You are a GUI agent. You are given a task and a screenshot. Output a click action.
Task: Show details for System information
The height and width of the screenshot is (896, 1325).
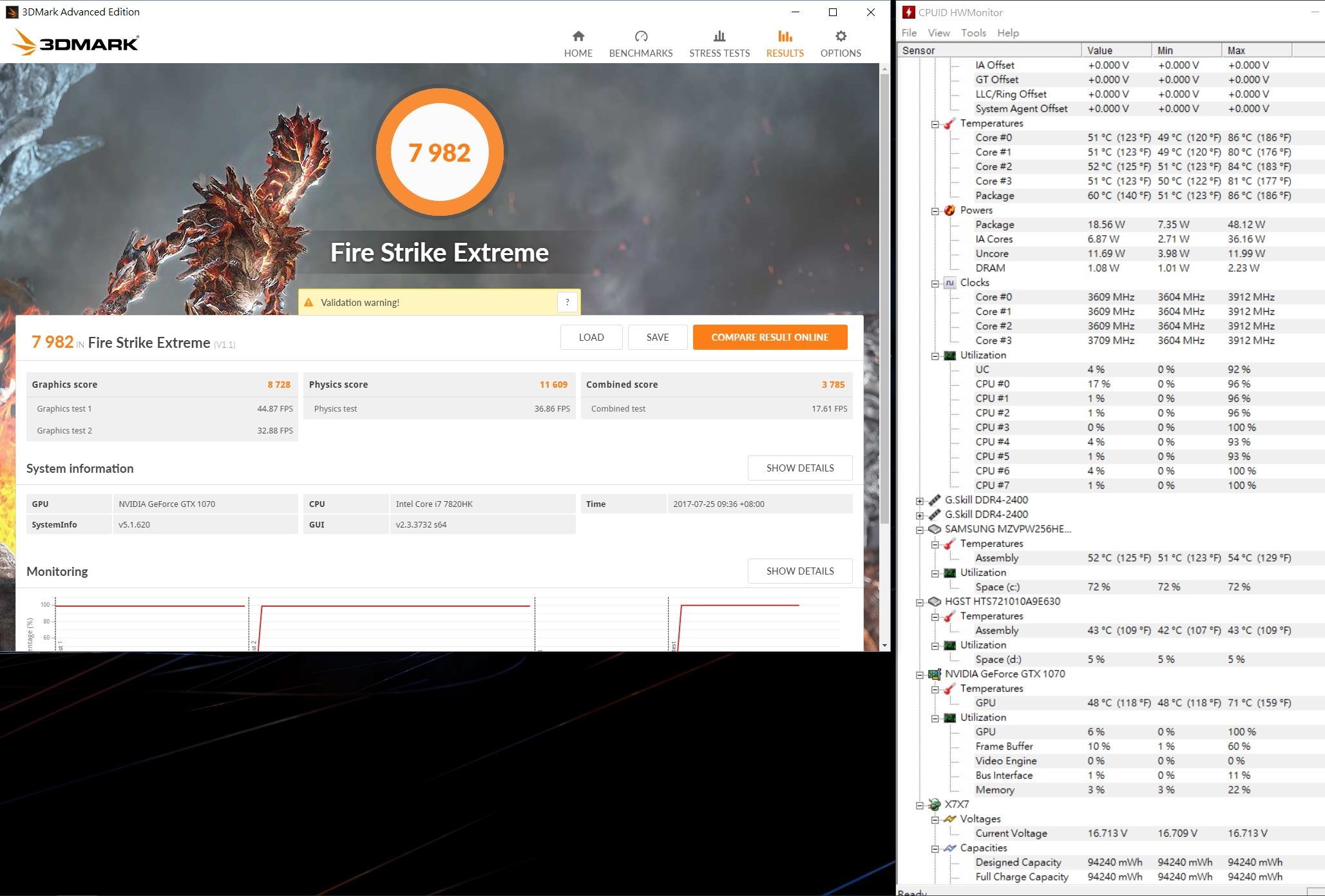[x=800, y=468]
